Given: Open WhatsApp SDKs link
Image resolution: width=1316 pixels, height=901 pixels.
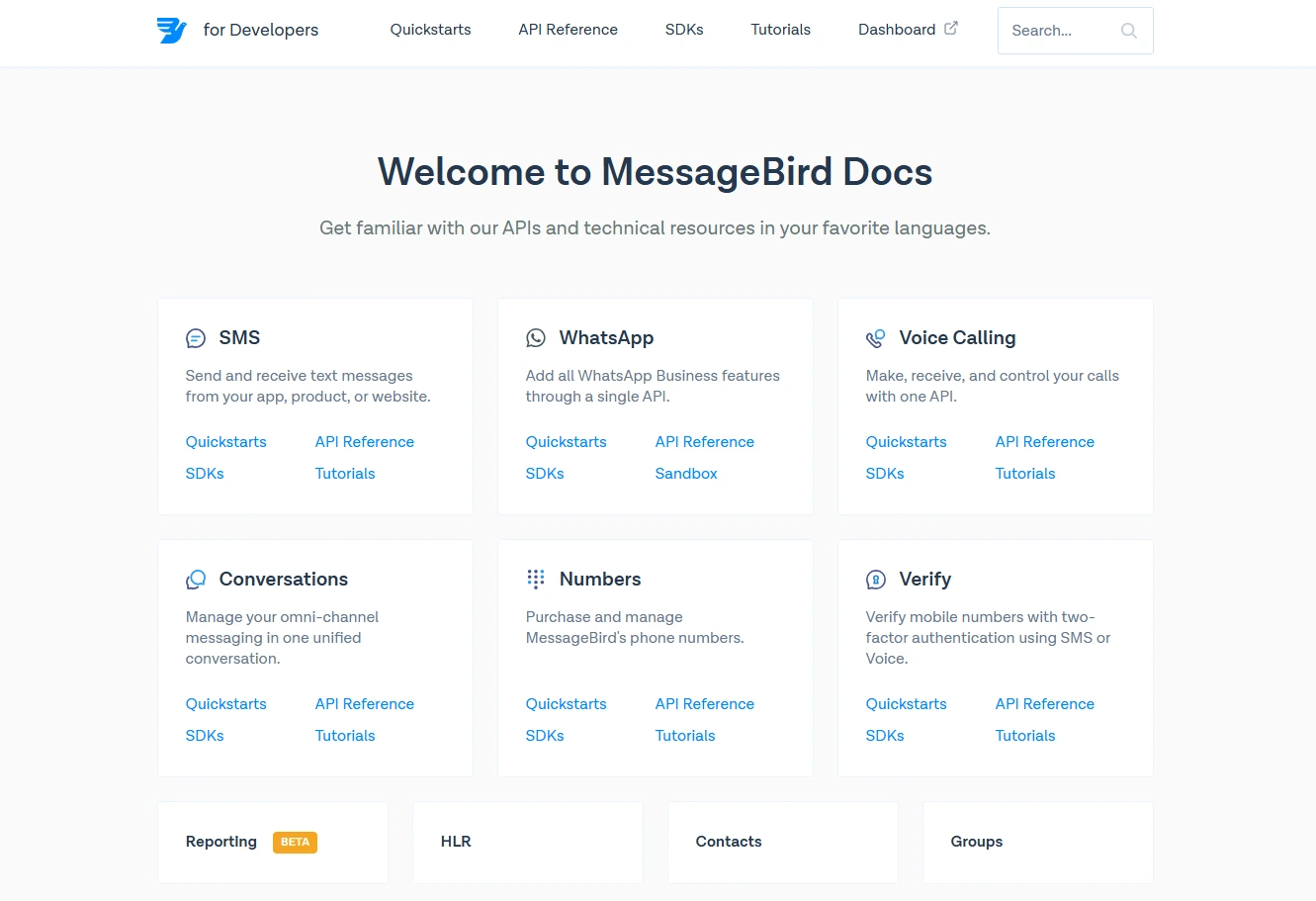Looking at the screenshot, I should 545,474.
